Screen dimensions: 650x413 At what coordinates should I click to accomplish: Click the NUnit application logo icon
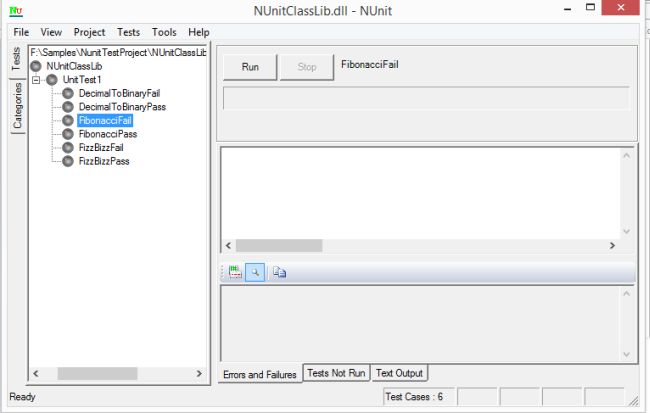click(16, 10)
